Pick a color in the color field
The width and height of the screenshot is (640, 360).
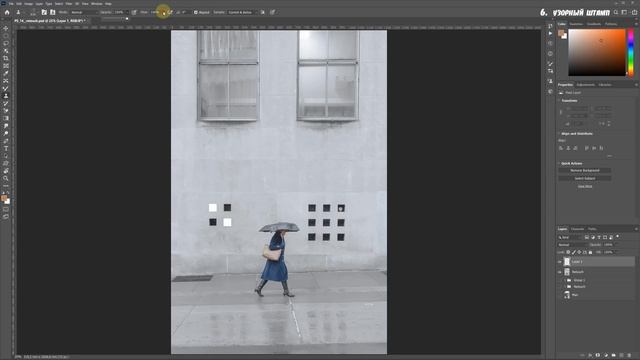tap(597, 52)
